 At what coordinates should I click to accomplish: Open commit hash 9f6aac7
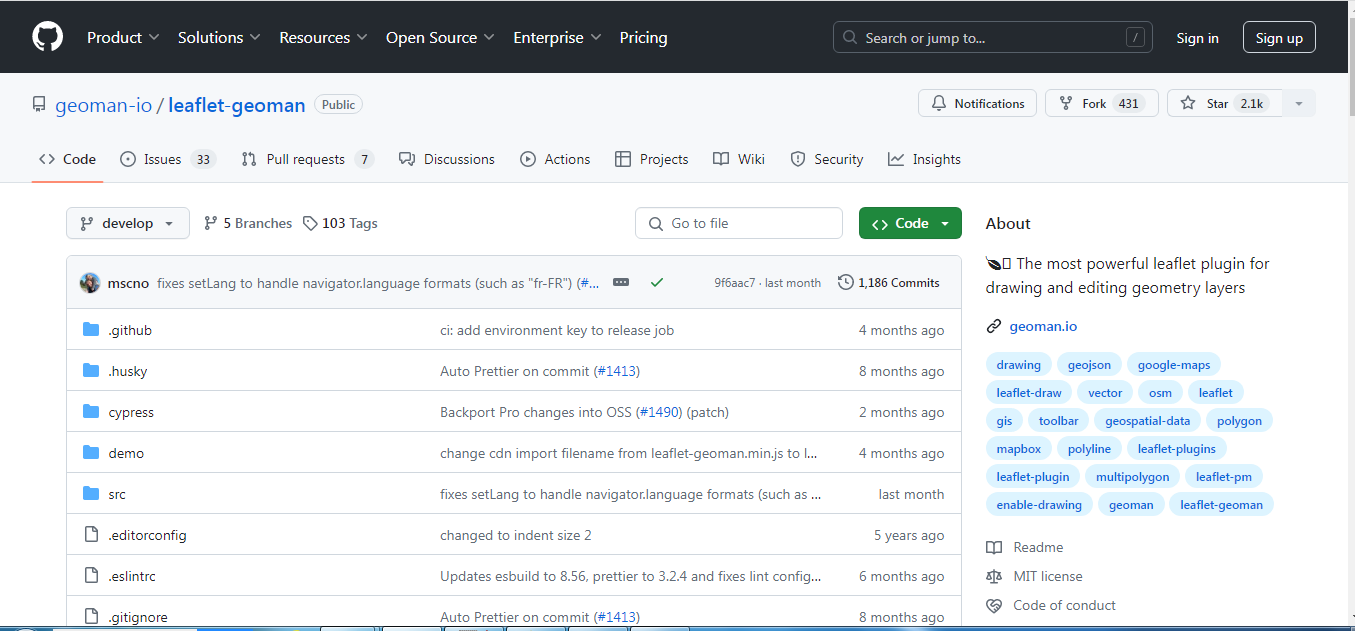pos(735,283)
